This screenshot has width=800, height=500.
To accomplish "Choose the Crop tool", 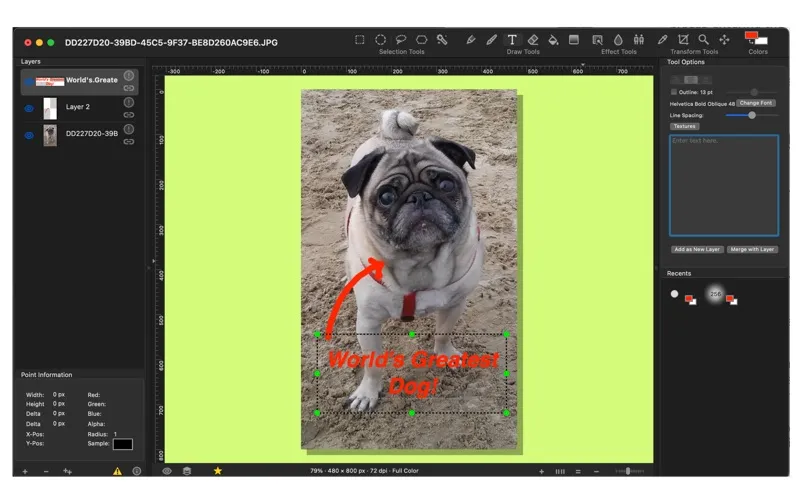I will [683, 40].
